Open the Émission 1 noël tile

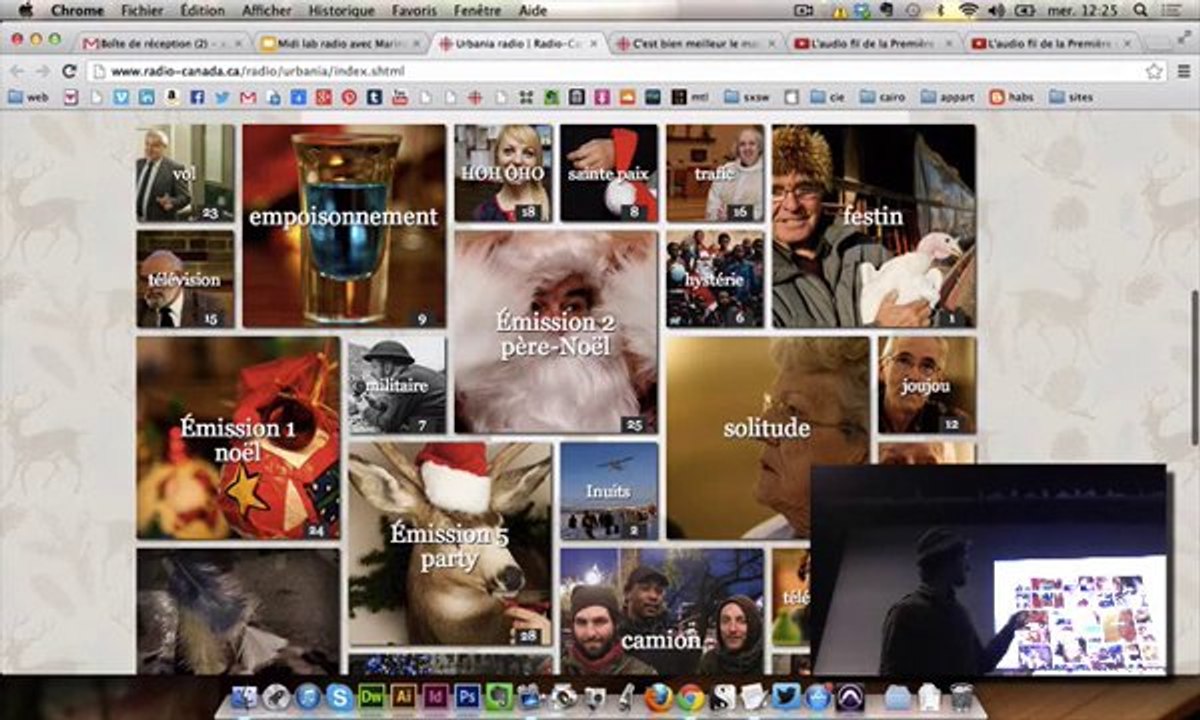238,438
